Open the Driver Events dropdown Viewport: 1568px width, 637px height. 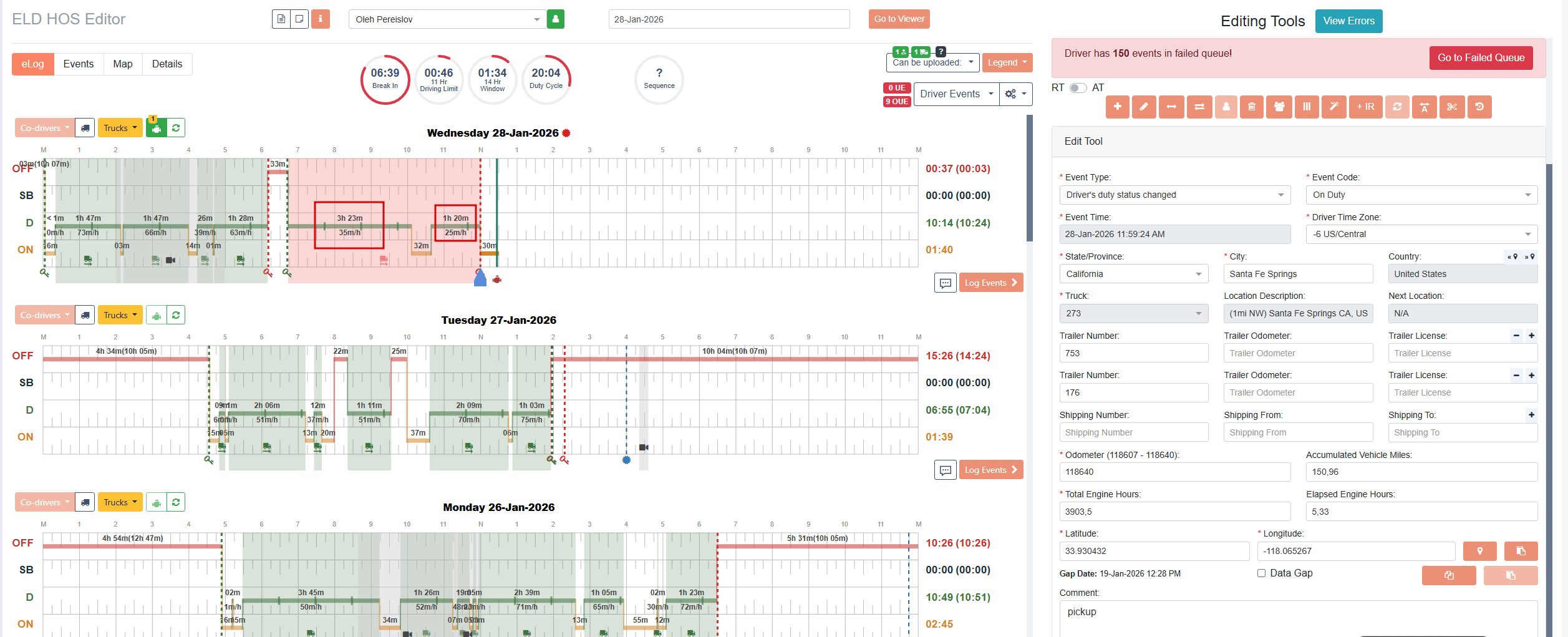956,94
